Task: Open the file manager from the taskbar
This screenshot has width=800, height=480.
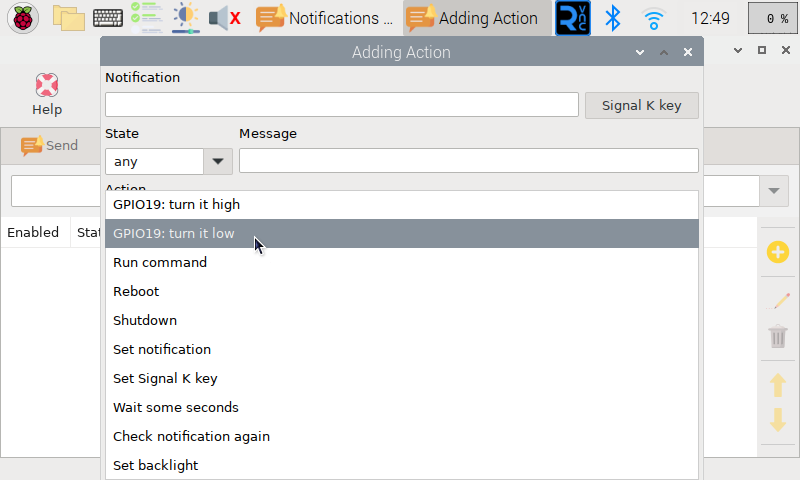Action: click(69, 18)
